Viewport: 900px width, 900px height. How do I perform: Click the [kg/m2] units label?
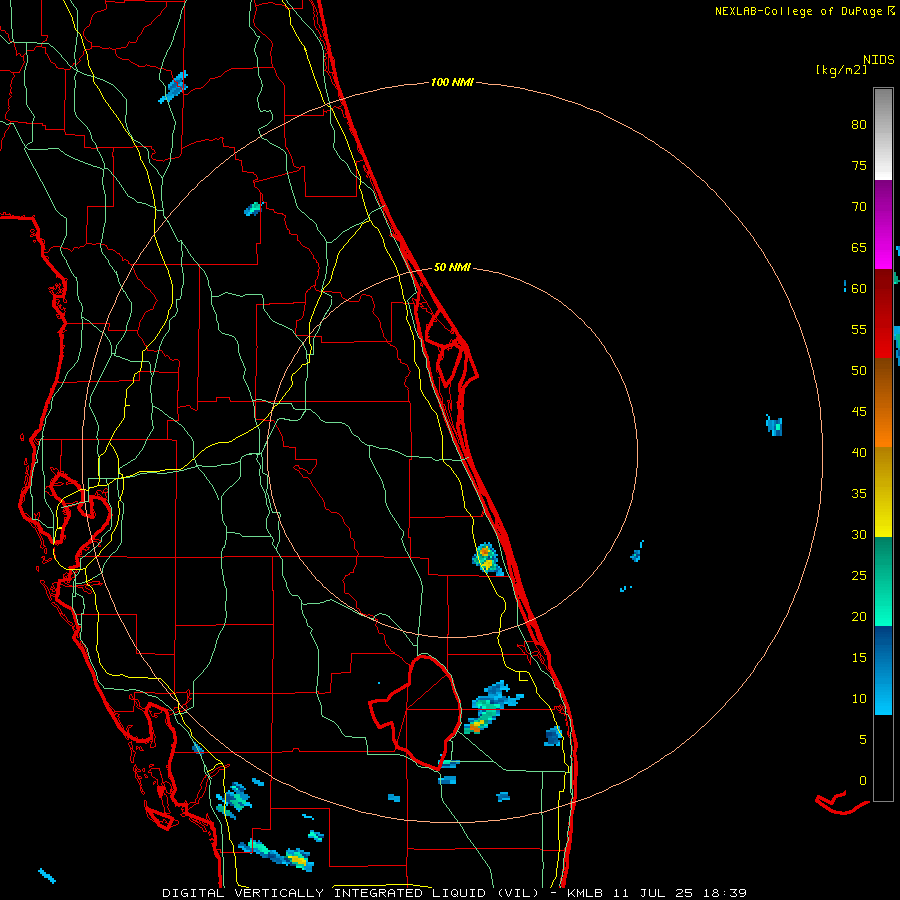(841, 70)
